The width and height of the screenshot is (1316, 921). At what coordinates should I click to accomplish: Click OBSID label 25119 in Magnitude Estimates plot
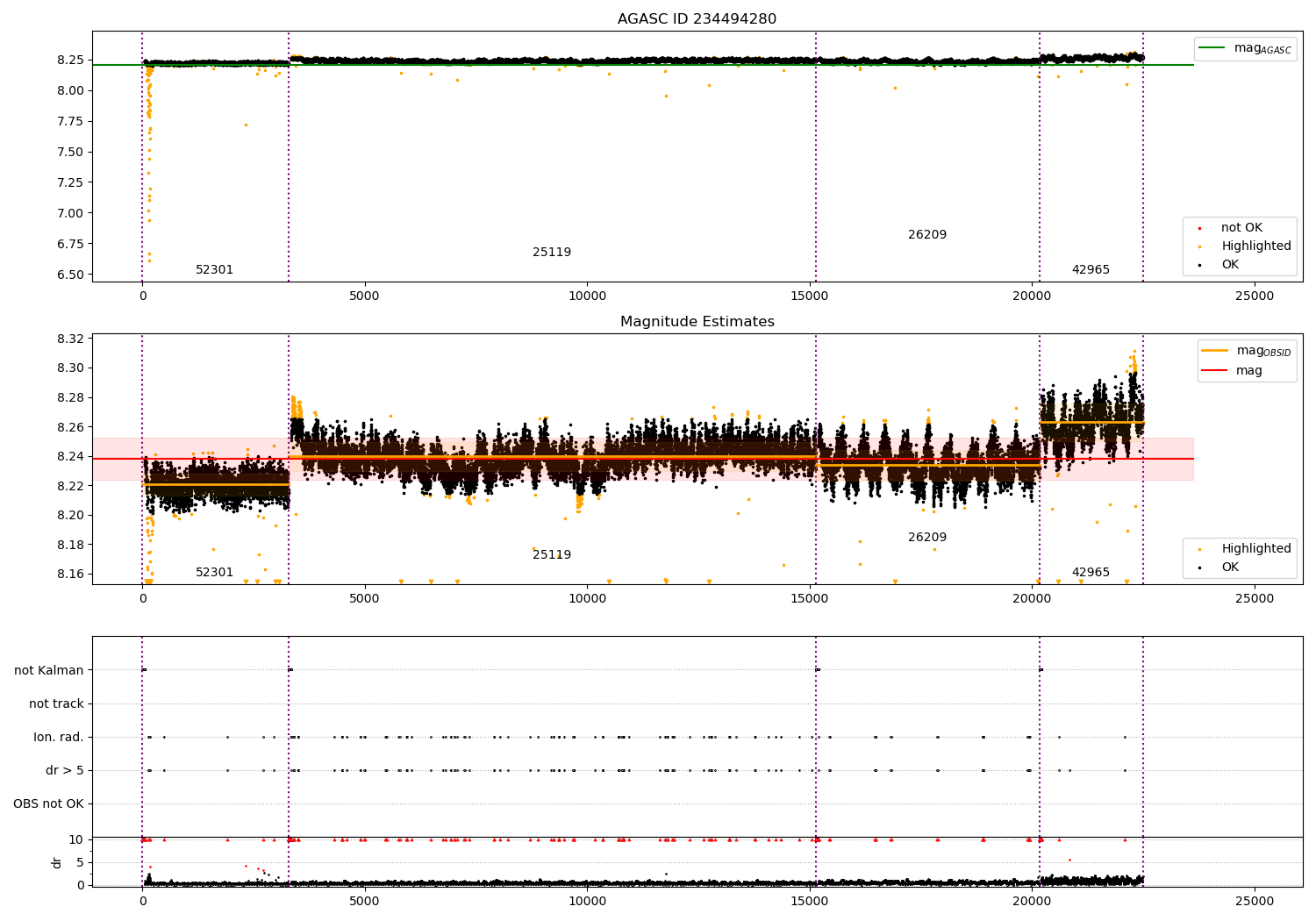[552, 555]
